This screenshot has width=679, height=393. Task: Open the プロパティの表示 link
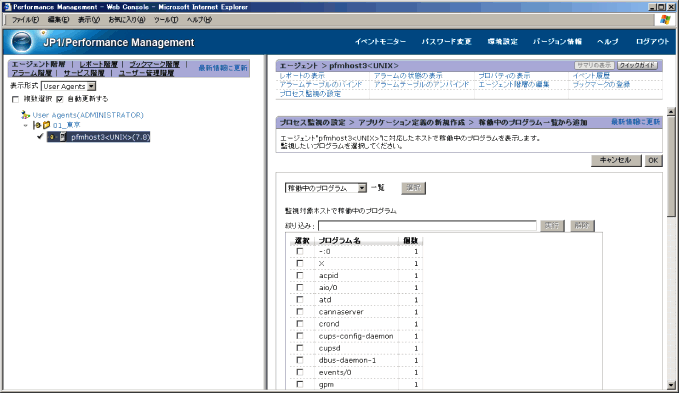[x=504, y=76]
